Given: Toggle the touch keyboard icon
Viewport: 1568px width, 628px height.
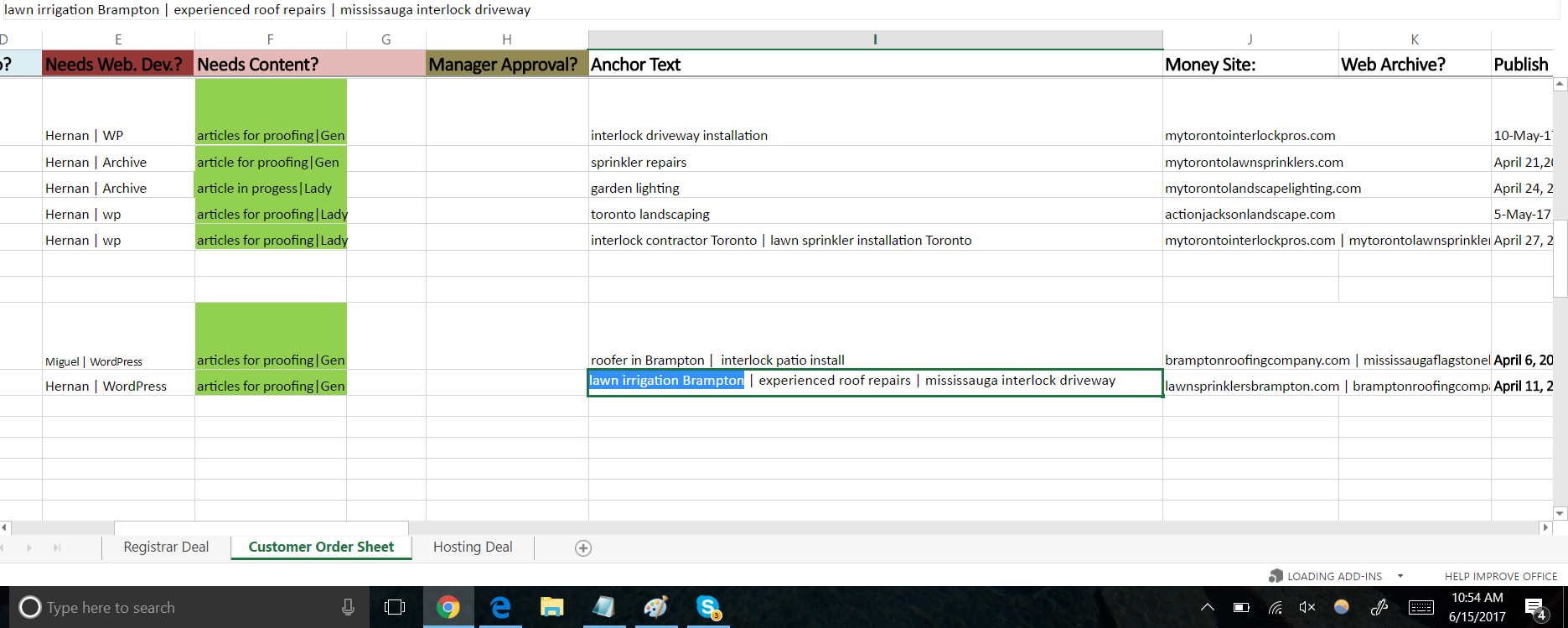Looking at the screenshot, I should click(1421, 607).
